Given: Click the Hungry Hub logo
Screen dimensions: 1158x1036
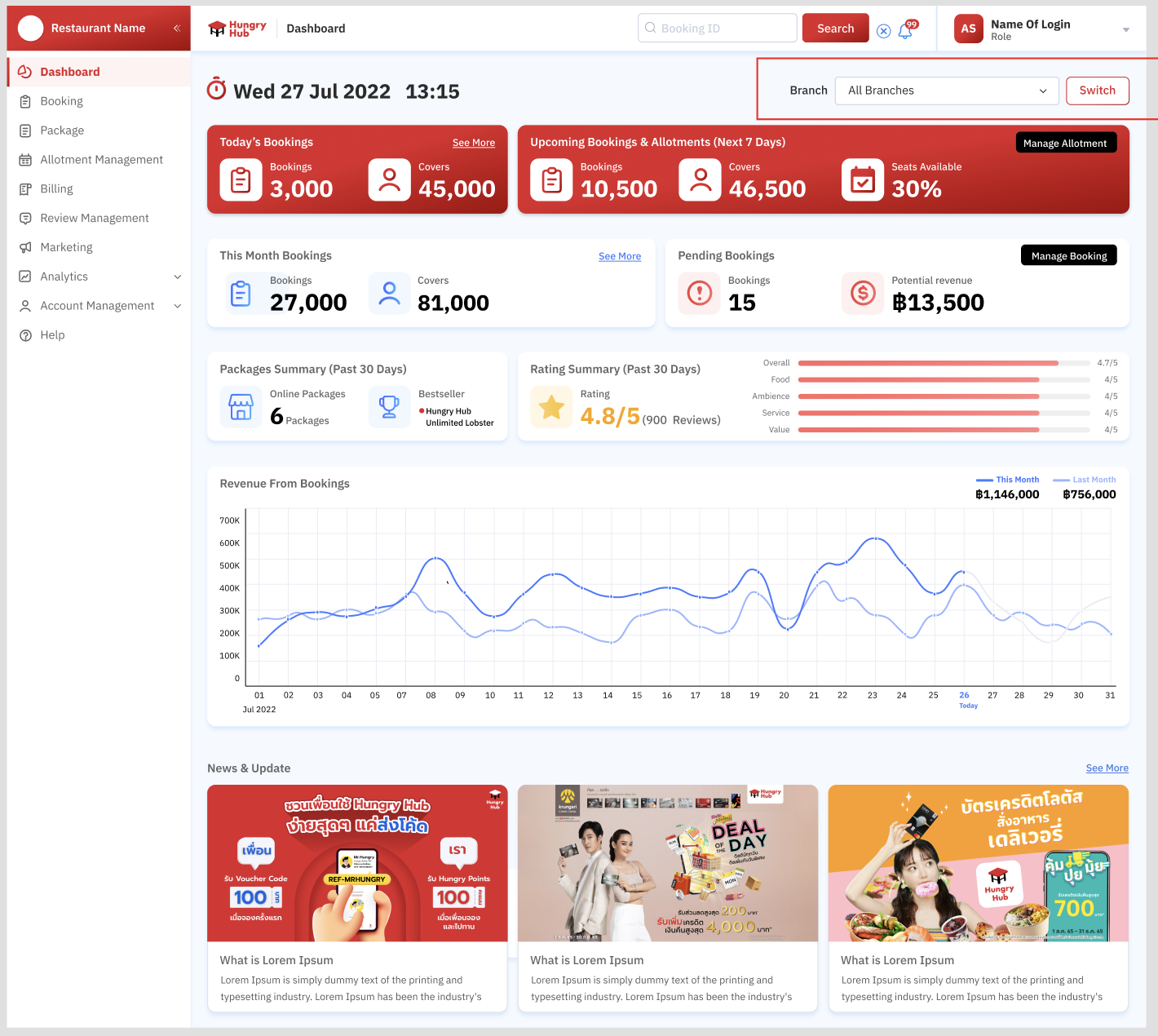Looking at the screenshot, I should pyautogui.click(x=237, y=29).
